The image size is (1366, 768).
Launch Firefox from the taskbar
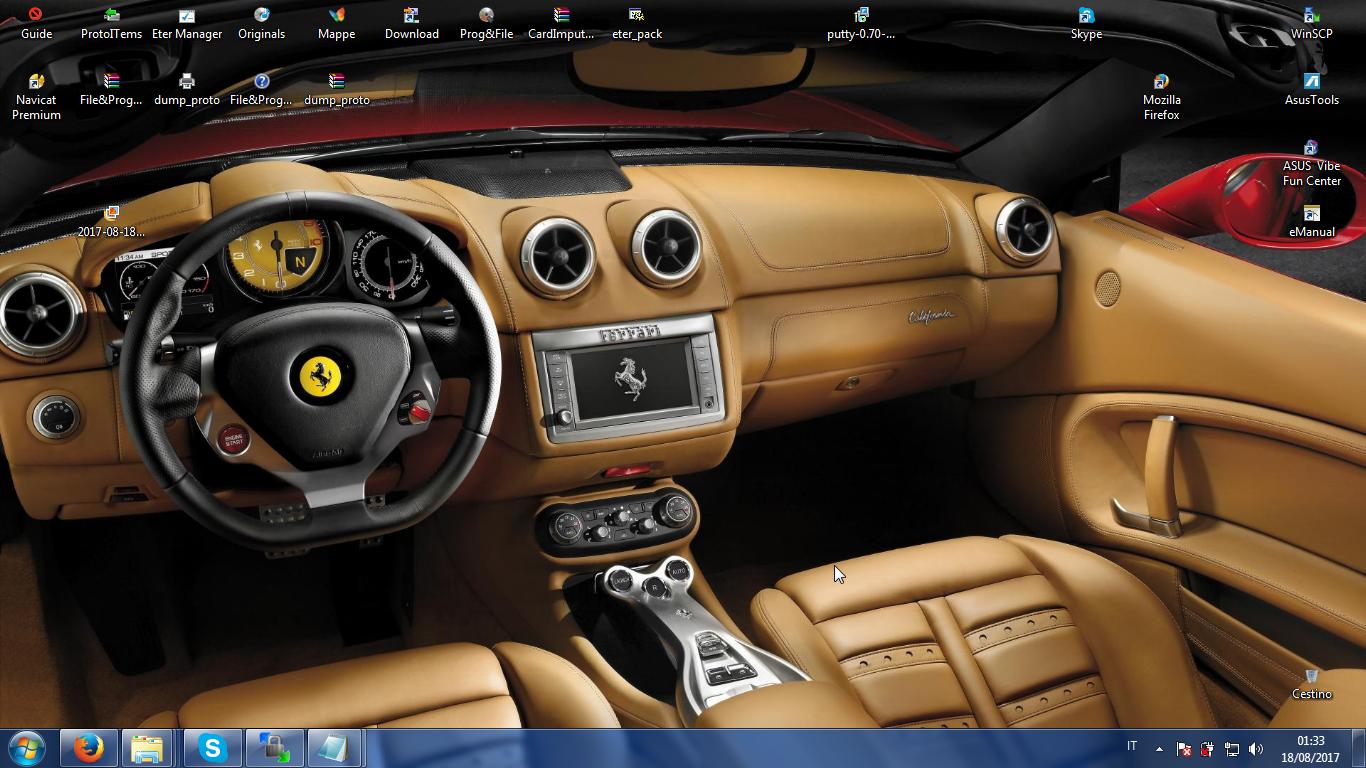88,748
